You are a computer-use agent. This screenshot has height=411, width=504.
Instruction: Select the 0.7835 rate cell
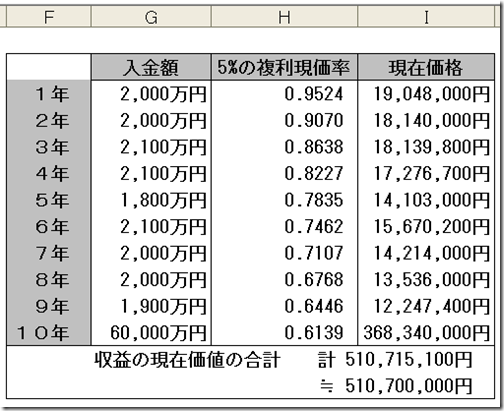coord(284,200)
